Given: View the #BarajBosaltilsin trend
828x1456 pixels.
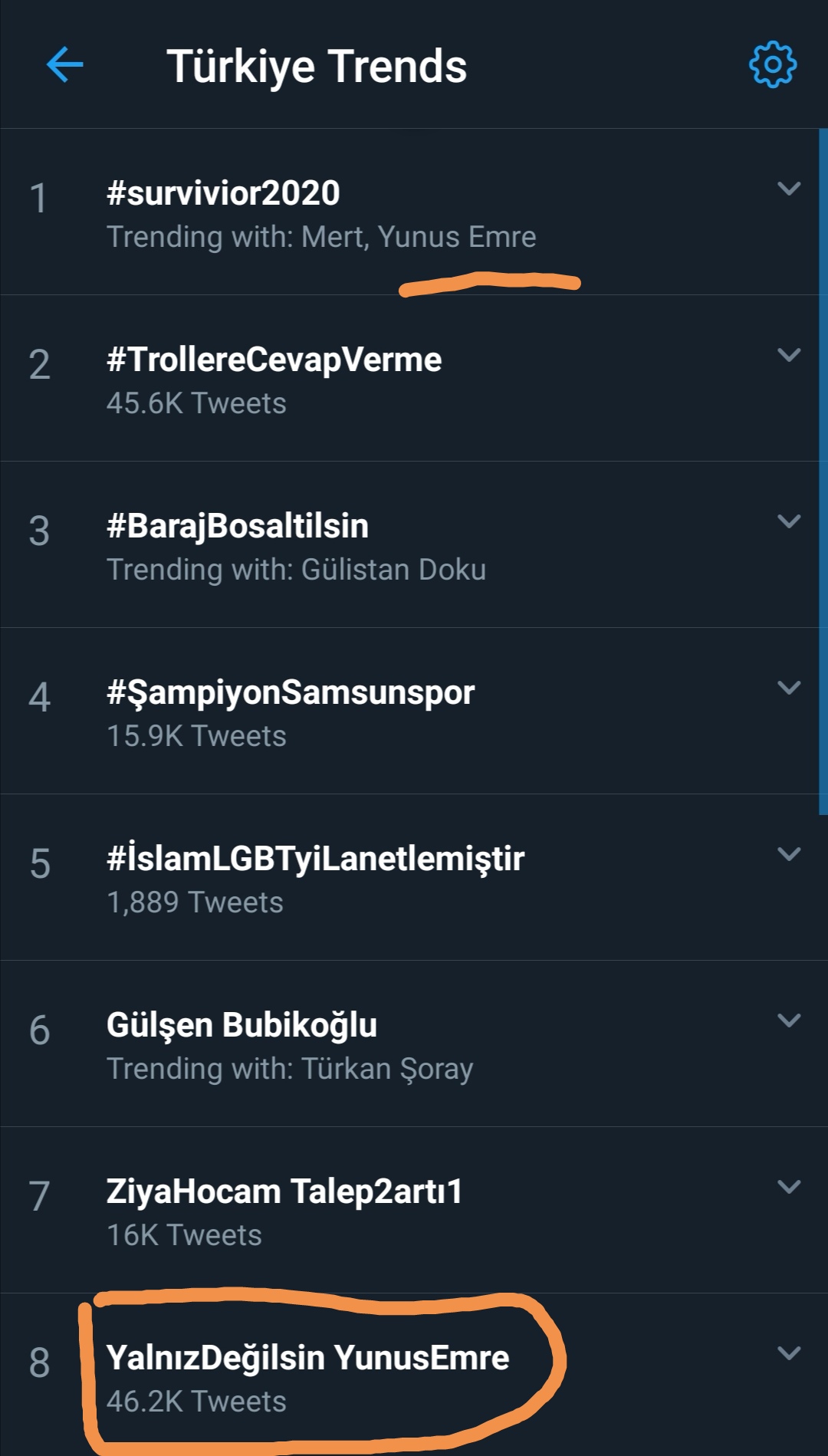Looking at the screenshot, I should [409, 544].
